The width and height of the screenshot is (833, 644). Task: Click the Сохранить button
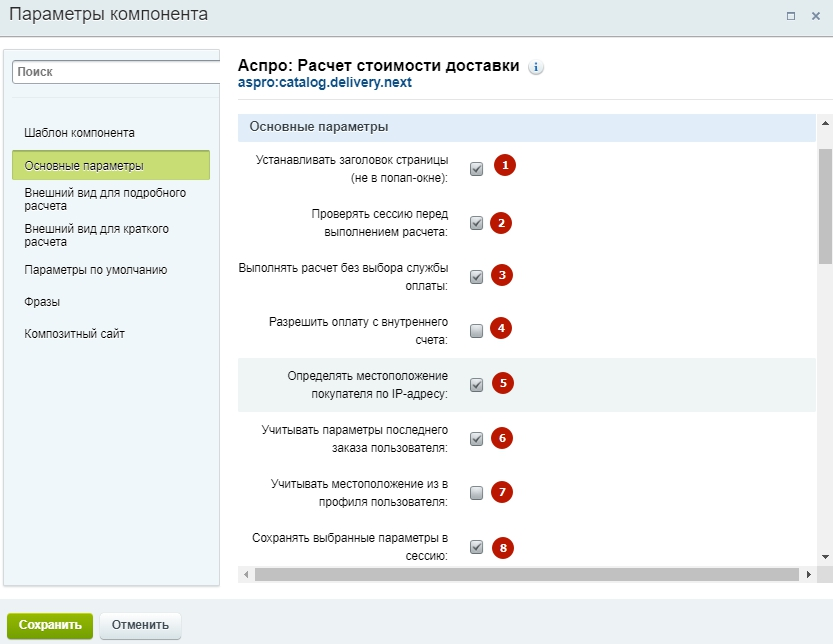coord(50,625)
